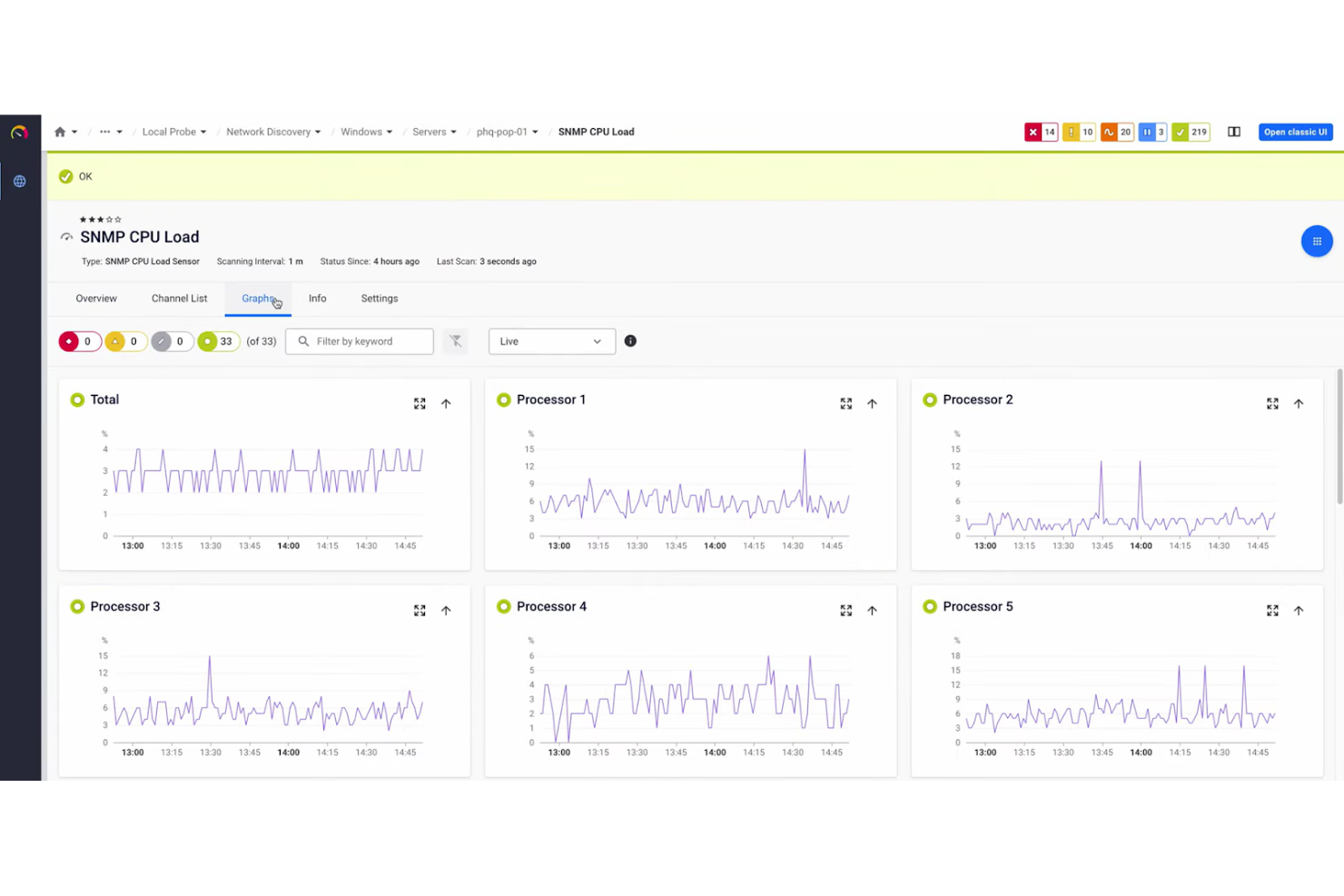Click the Processor 3 channel title
The width and height of the screenshot is (1344, 896).
pyautogui.click(x=124, y=606)
